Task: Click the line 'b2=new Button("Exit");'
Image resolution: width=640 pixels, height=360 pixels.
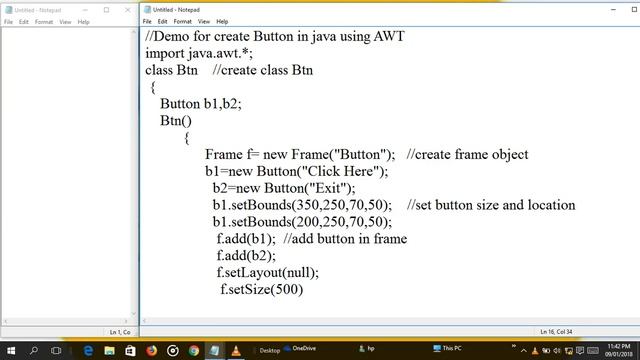Action: pyautogui.click(x=284, y=188)
